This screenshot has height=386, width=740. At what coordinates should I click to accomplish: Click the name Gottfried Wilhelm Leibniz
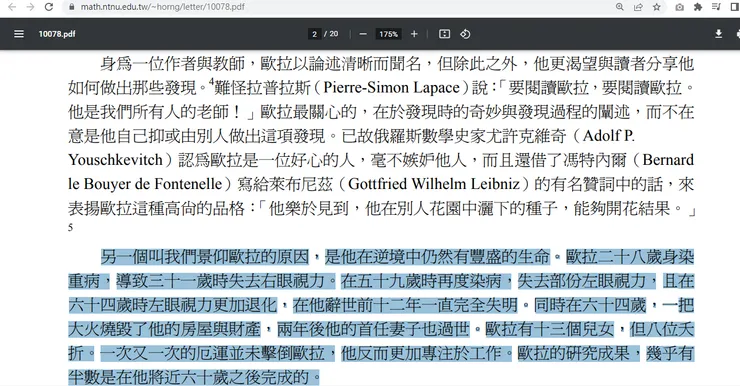(x=434, y=184)
